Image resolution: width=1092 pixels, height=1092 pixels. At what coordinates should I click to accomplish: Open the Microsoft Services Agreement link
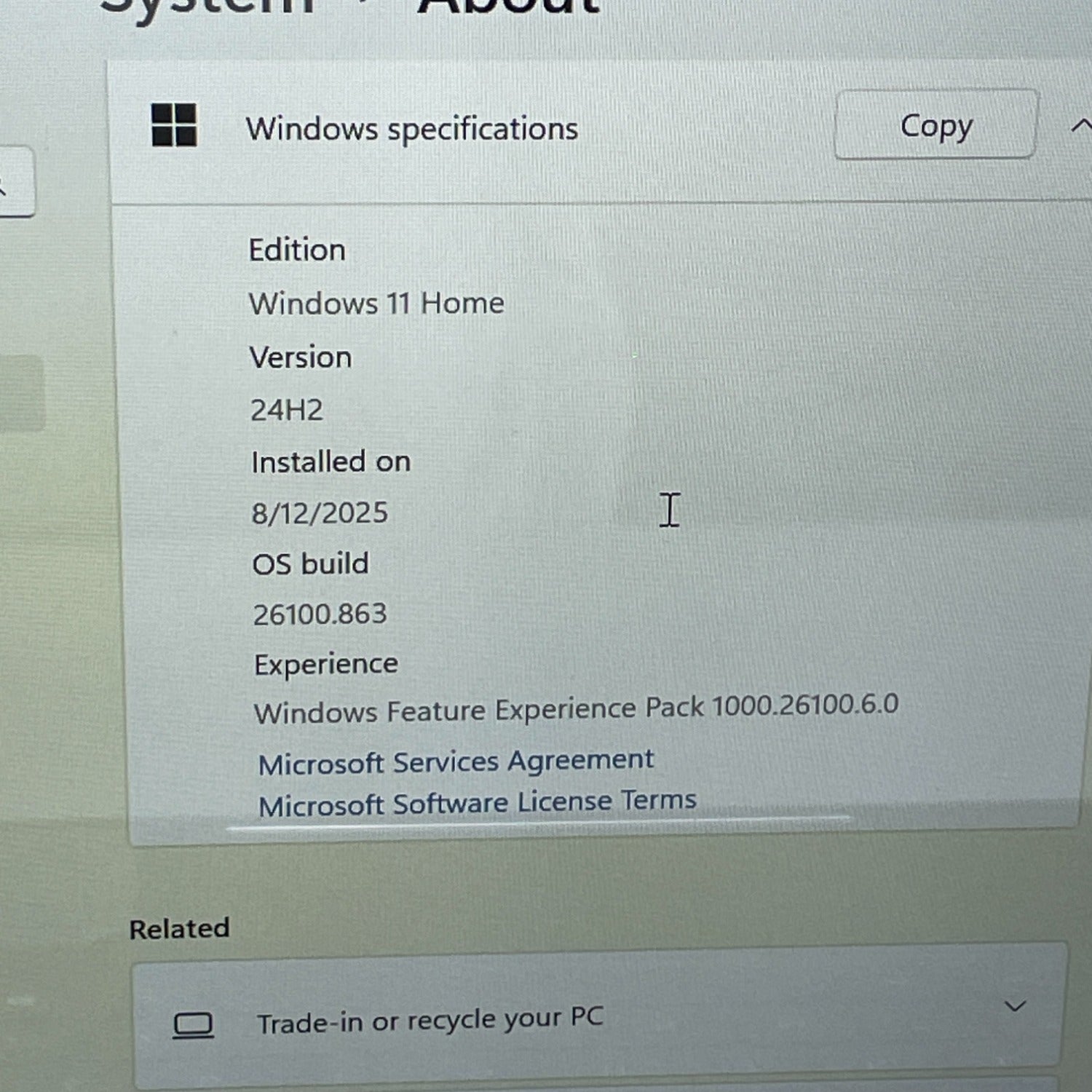tap(456, 762)
